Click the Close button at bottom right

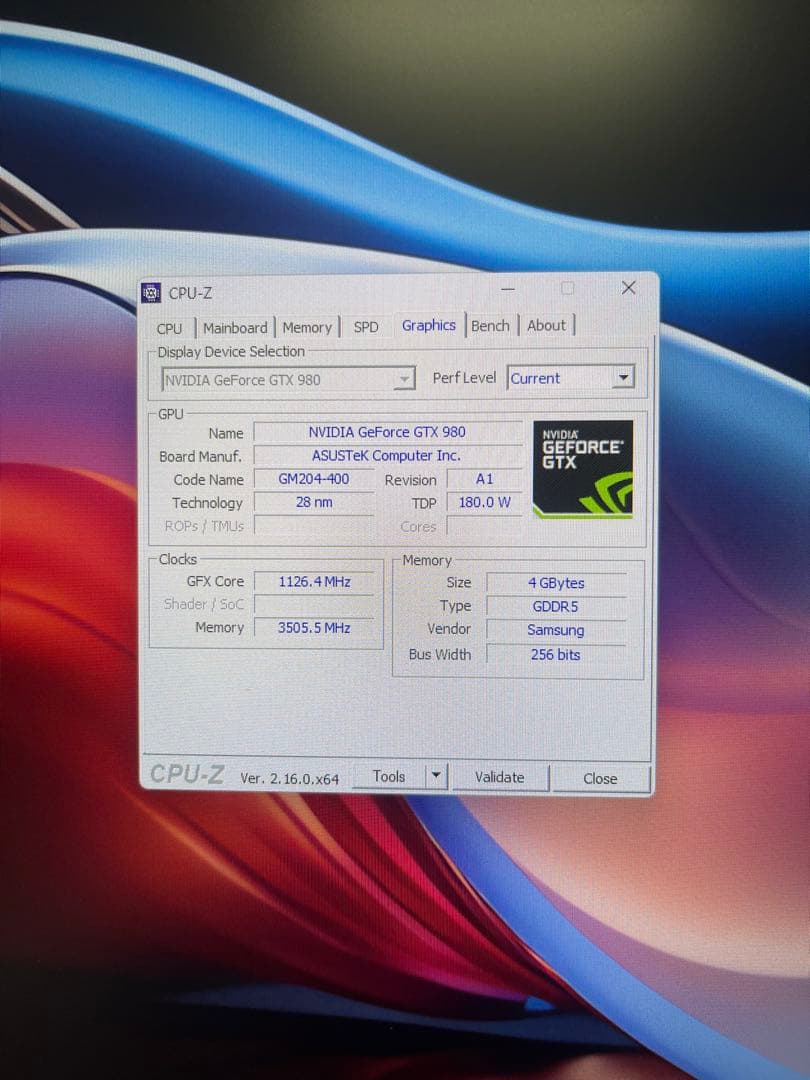[600, 778]
